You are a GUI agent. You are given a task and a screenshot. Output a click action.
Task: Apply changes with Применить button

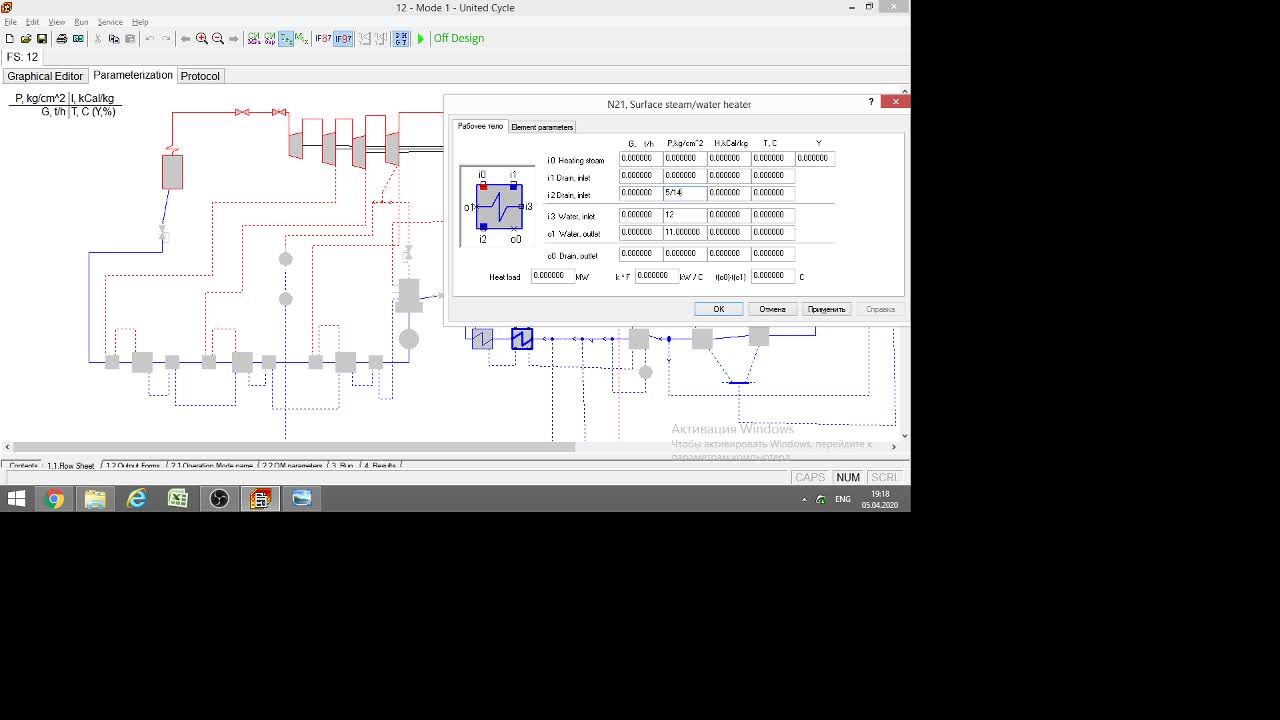click(x=826, y=309)
